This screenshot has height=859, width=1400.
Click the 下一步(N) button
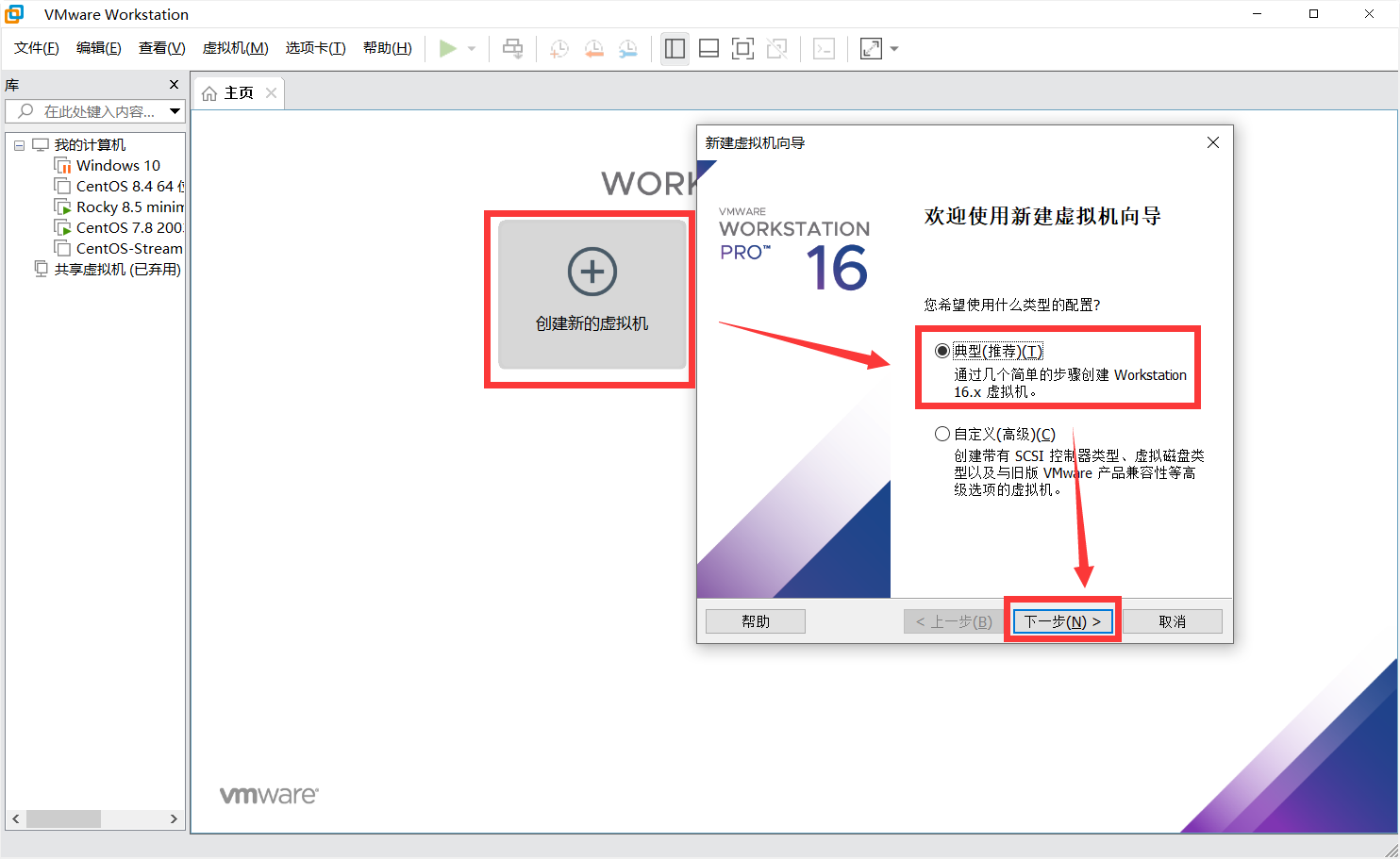click(x=1062, y=621)
